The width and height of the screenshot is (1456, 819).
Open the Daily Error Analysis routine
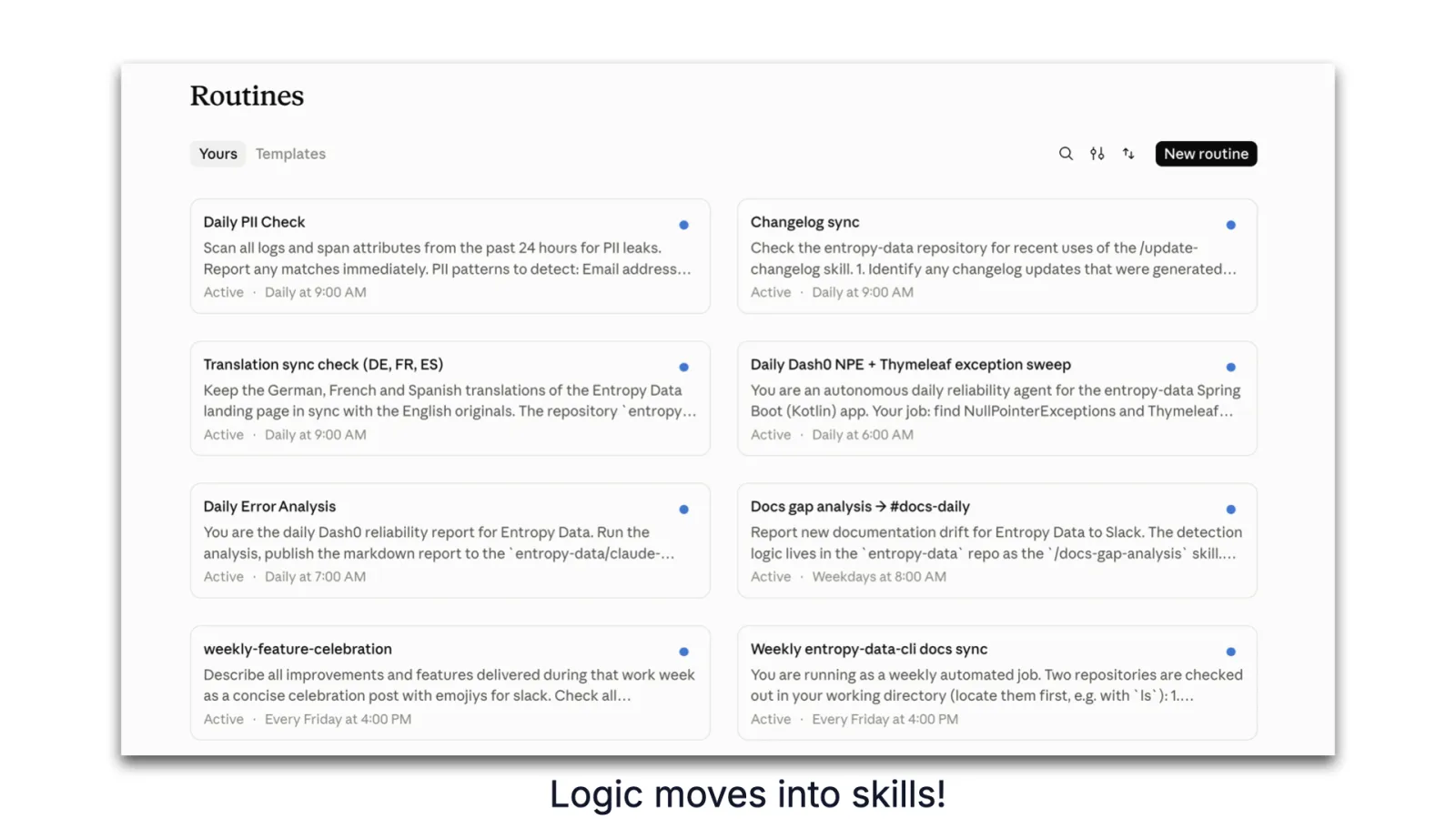tap(450, 541)
